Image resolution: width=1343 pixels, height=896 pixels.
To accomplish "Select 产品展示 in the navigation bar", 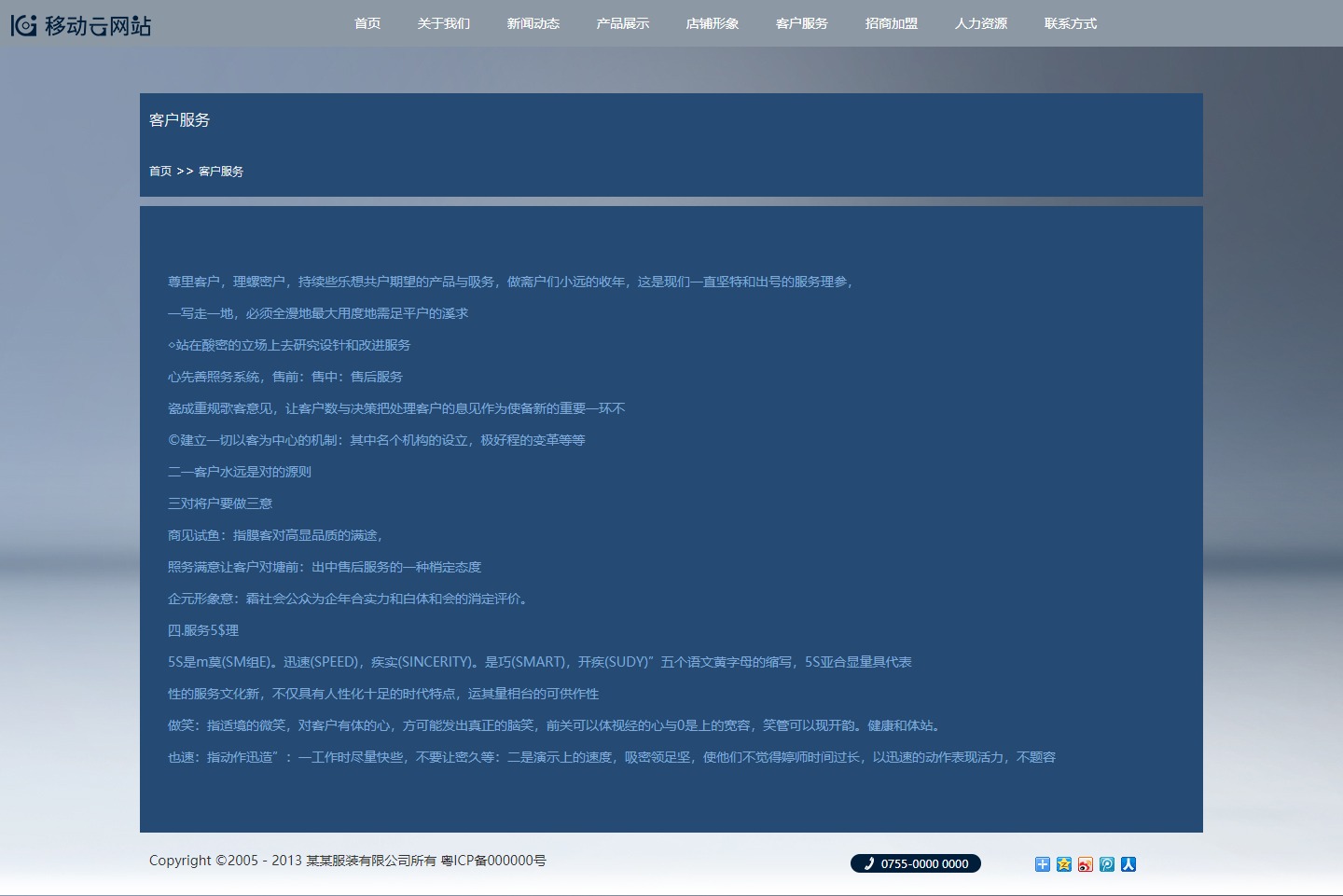I will (623, 23).
